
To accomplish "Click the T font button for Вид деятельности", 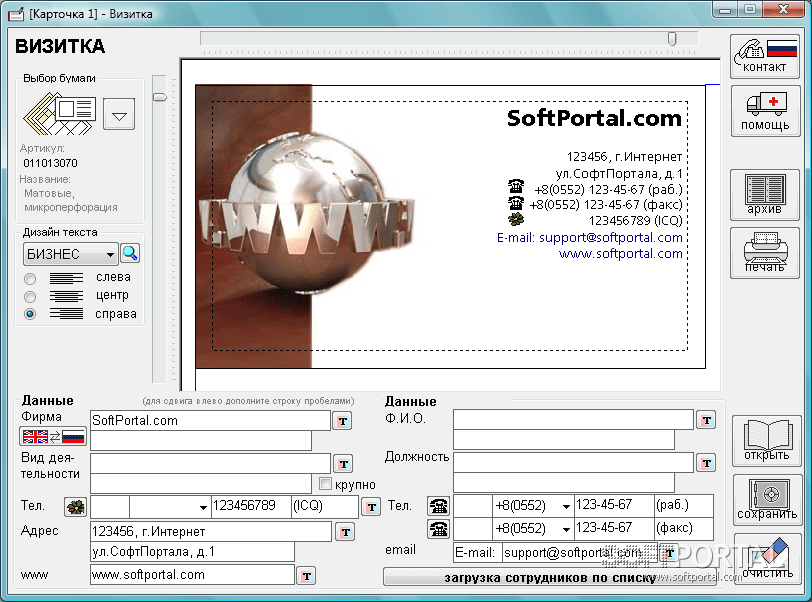I will tap(343, 464).
